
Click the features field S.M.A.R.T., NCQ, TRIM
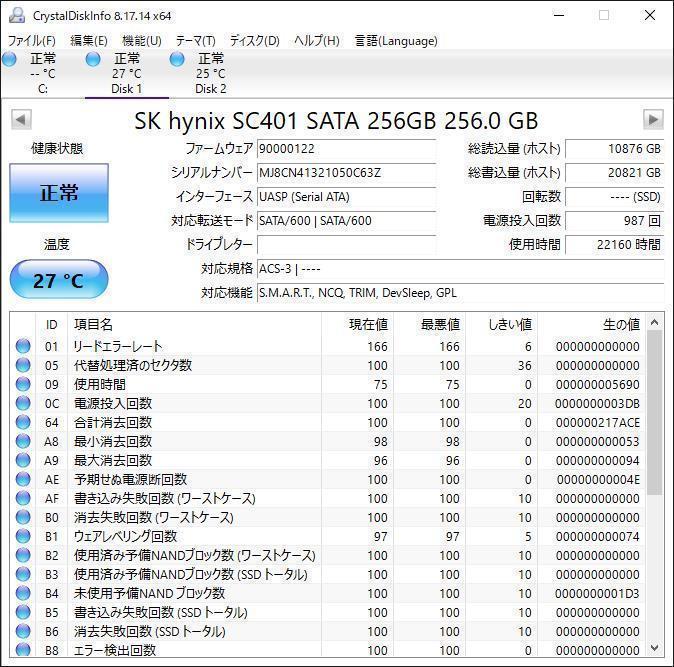point(460,293)
